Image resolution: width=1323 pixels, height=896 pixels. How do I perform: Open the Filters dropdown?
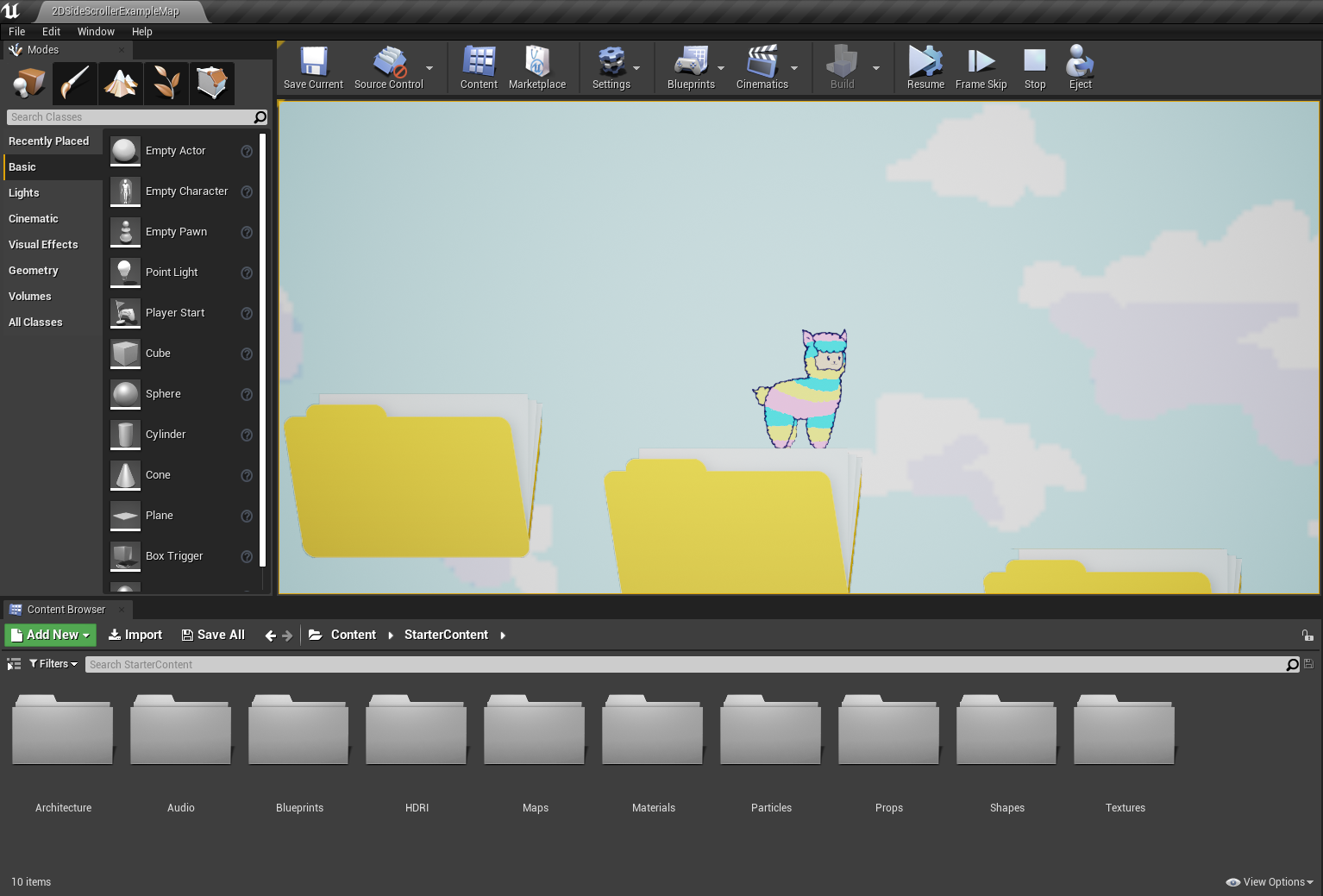pos(53,664)
